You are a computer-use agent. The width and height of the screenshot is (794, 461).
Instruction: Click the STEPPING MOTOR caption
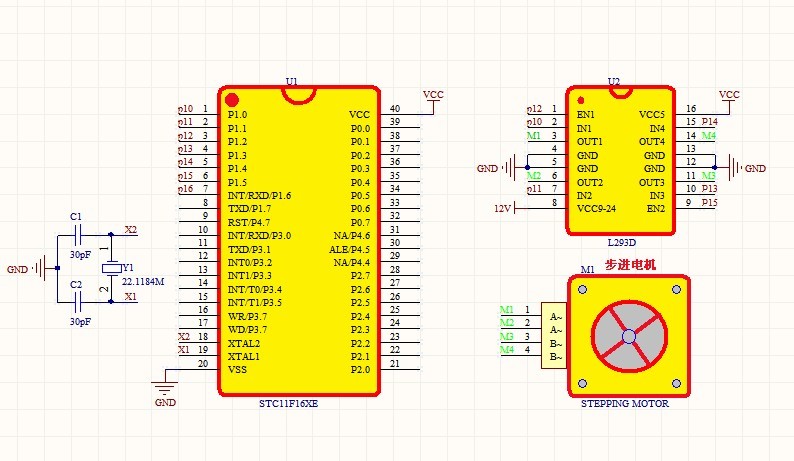click(625, 404)
